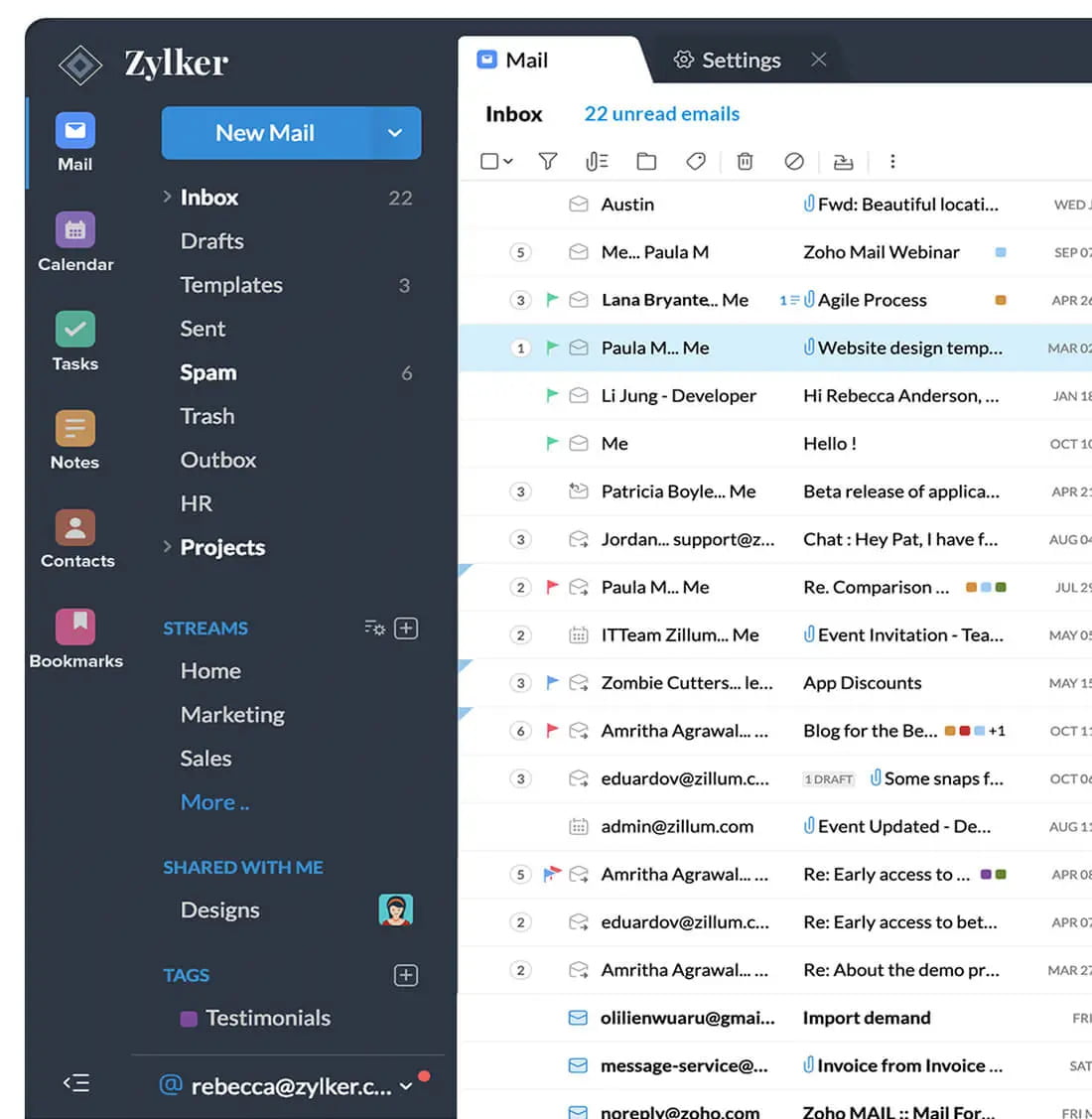Click the attachment view icon in the toolbar
The image size is (1092, 1119).
597,161
